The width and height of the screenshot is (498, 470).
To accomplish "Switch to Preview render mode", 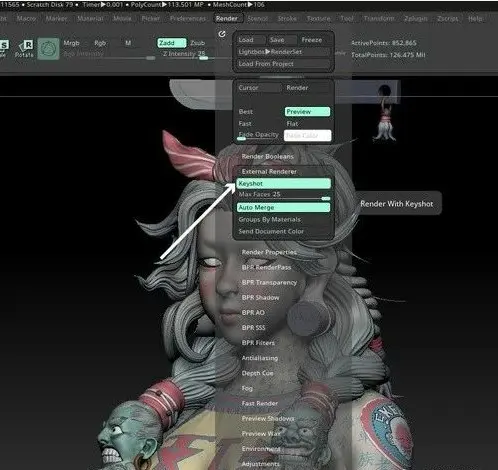I will tap(307, 112).
